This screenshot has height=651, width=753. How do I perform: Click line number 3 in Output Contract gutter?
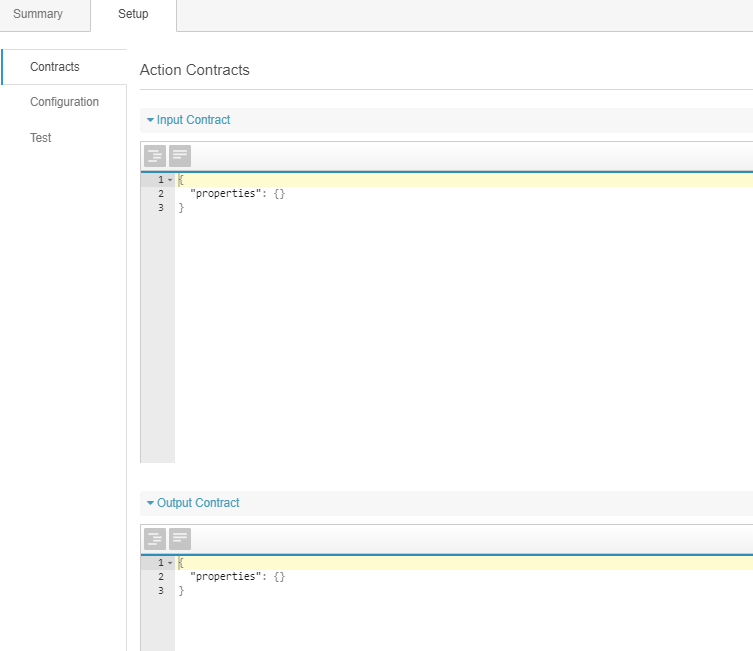[x=161, y=591]
